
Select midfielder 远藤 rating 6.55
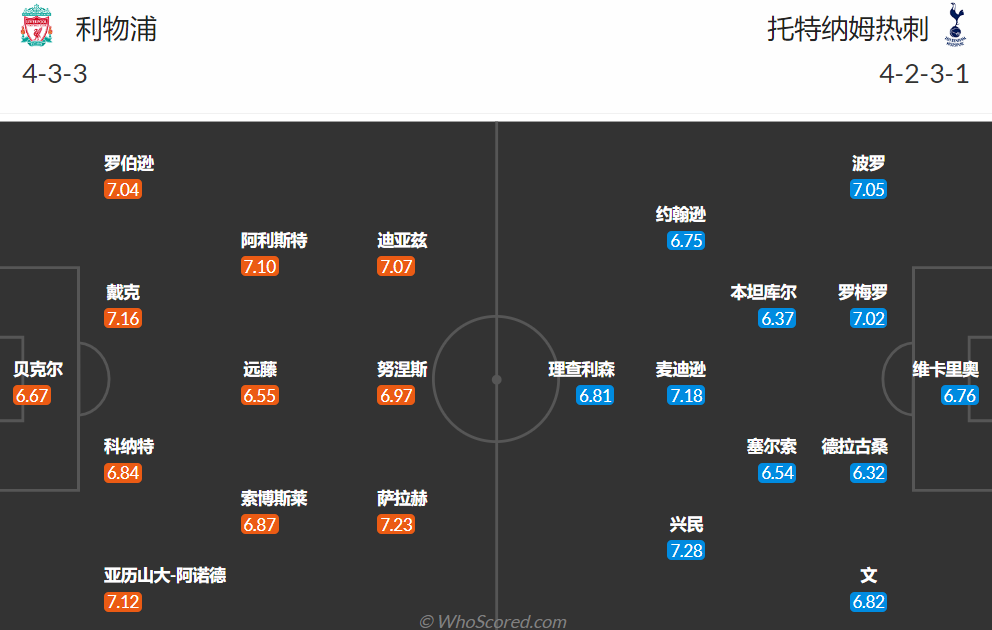click(x=259, y=395)
